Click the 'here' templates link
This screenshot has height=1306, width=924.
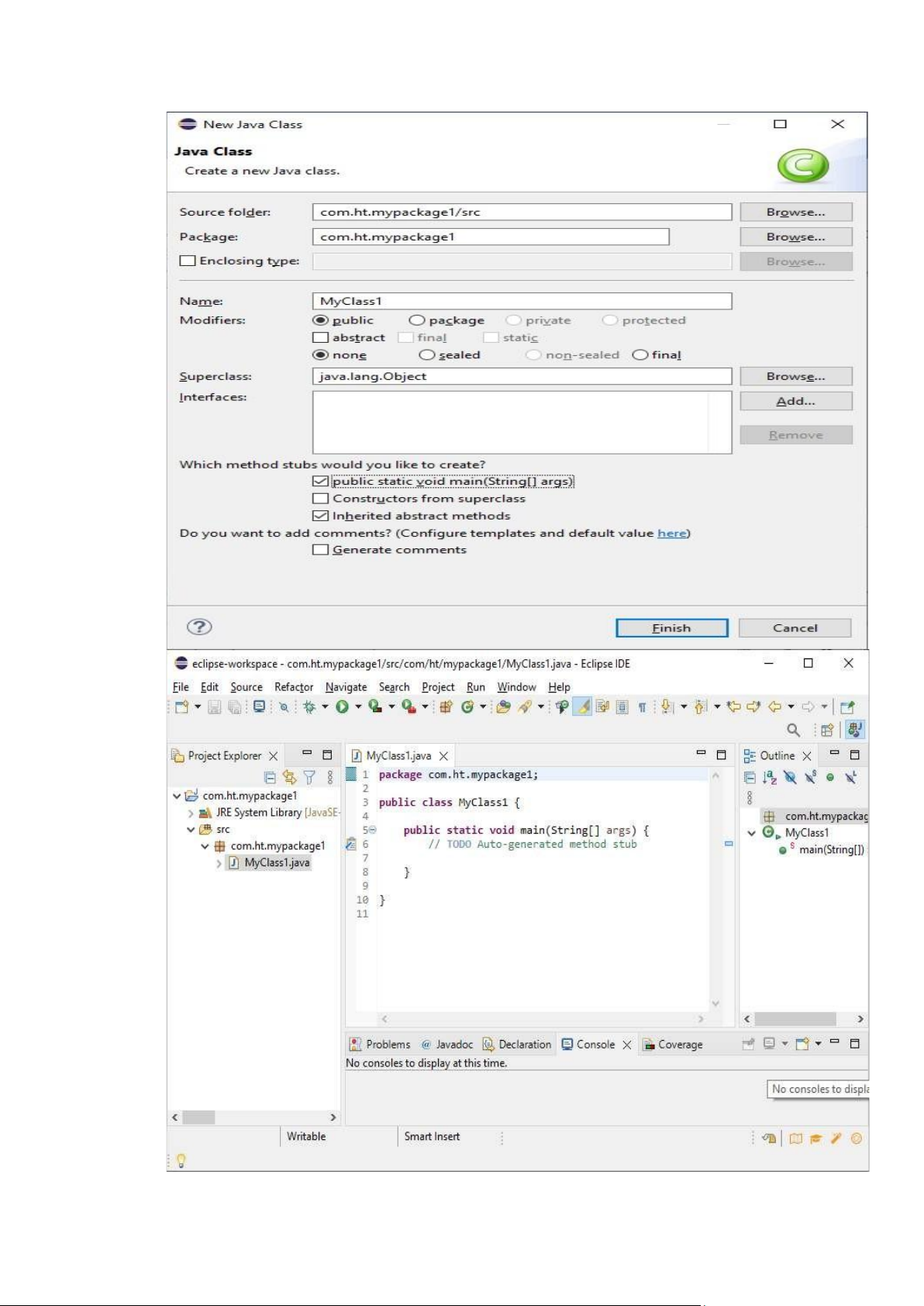671,534
